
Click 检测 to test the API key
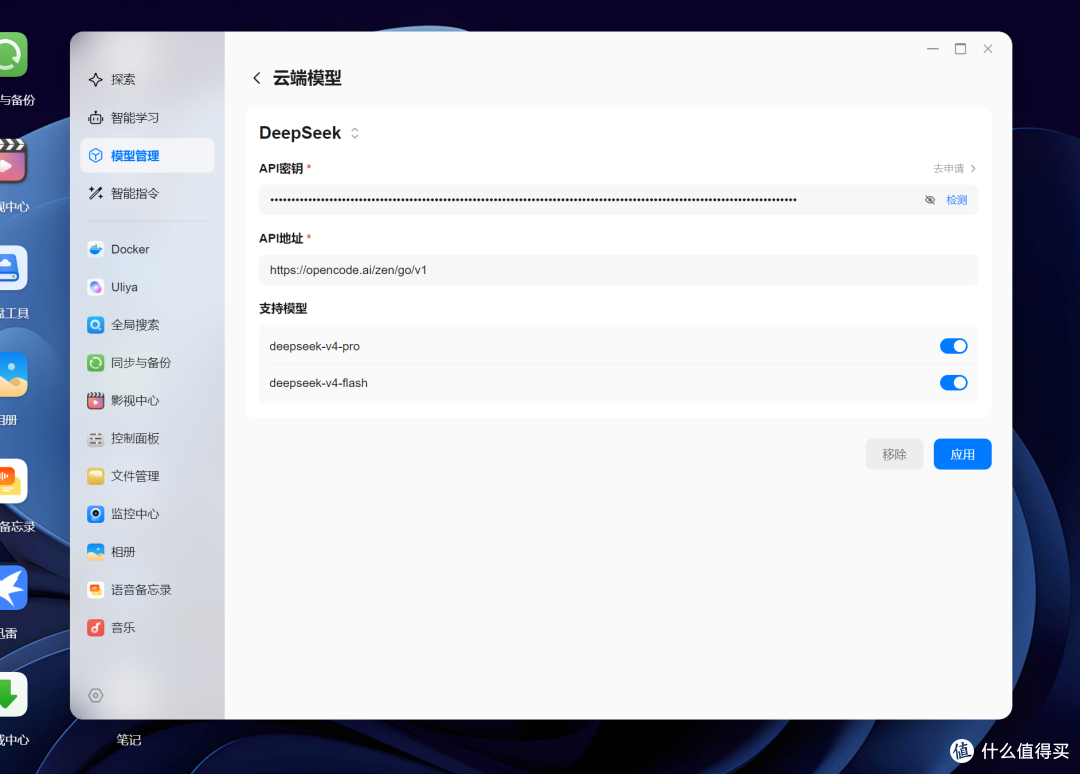[957, 200]
